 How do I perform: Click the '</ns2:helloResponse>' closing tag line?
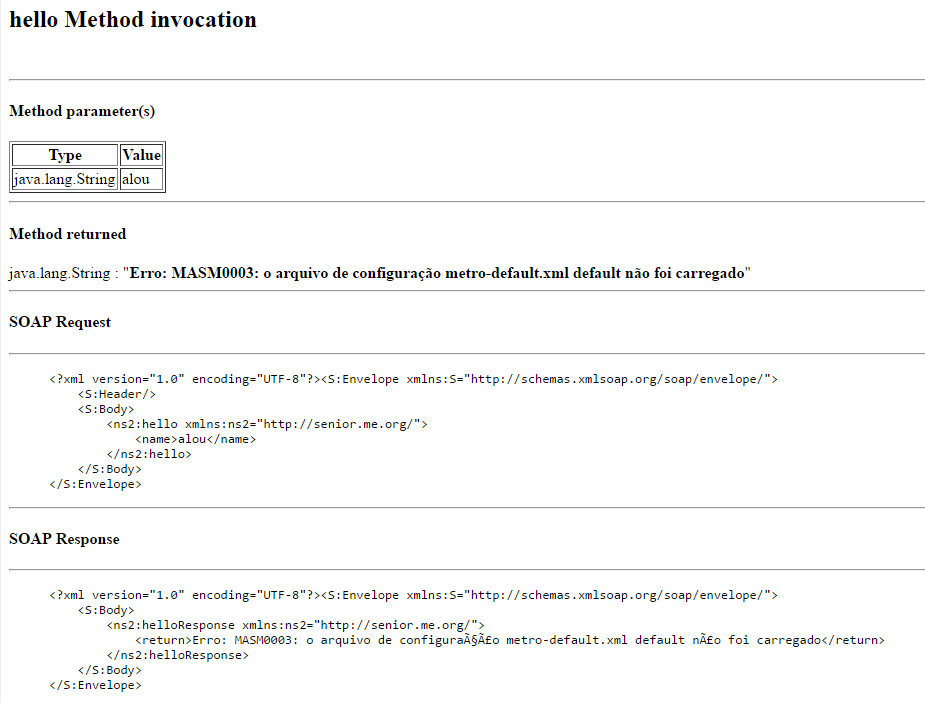pos(178,655)
